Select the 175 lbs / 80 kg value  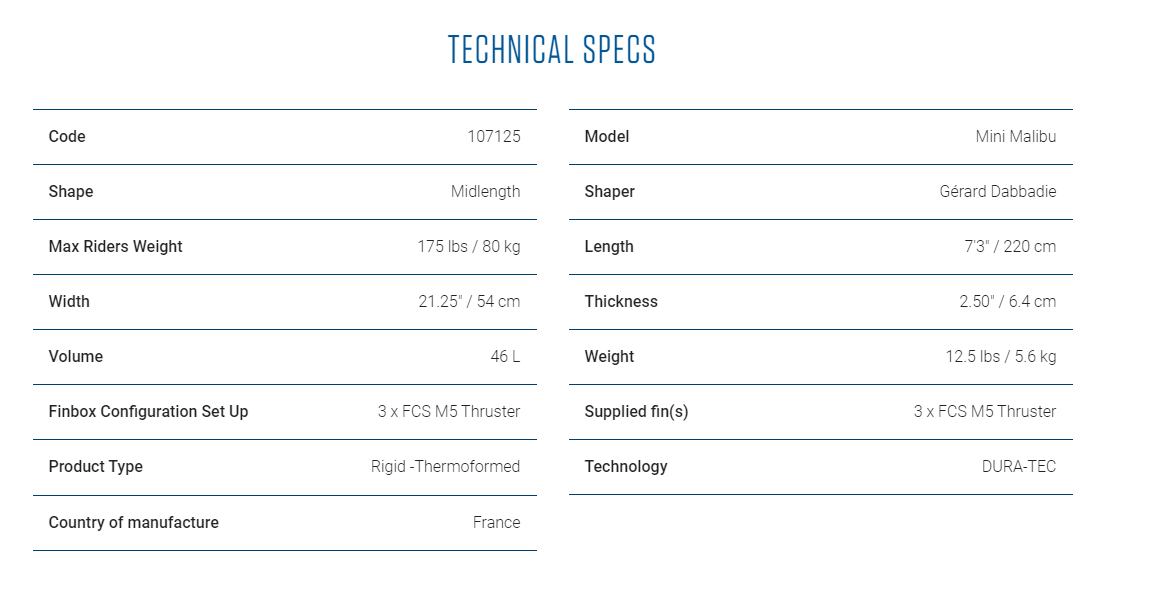468,246
